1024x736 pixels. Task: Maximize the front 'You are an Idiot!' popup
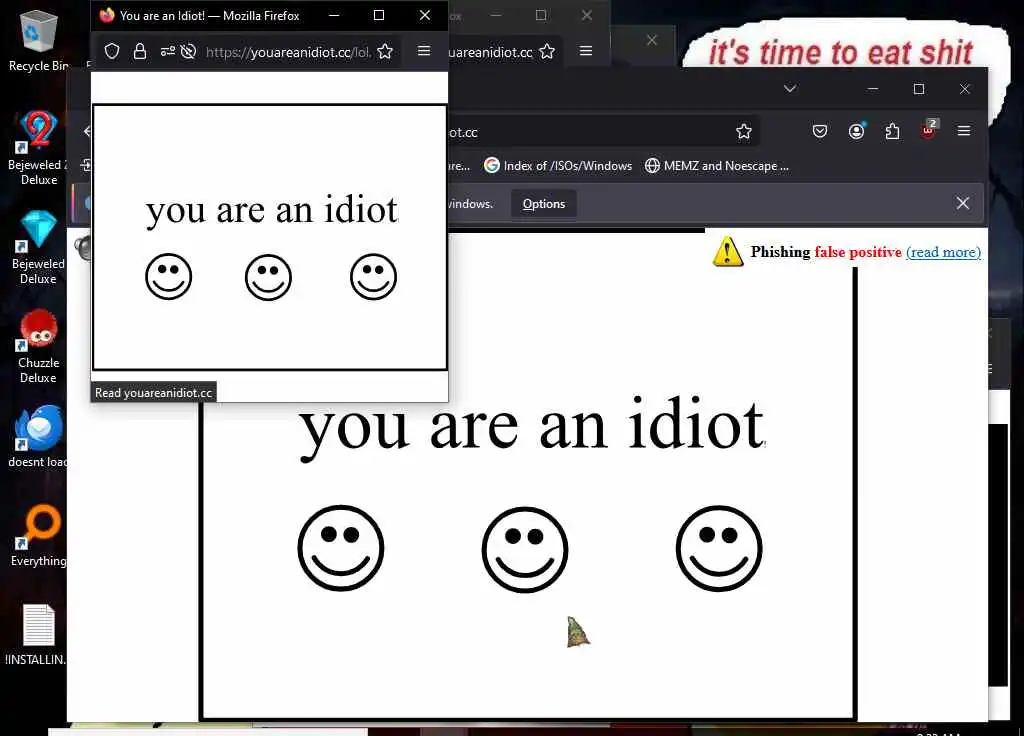(379, 15)
